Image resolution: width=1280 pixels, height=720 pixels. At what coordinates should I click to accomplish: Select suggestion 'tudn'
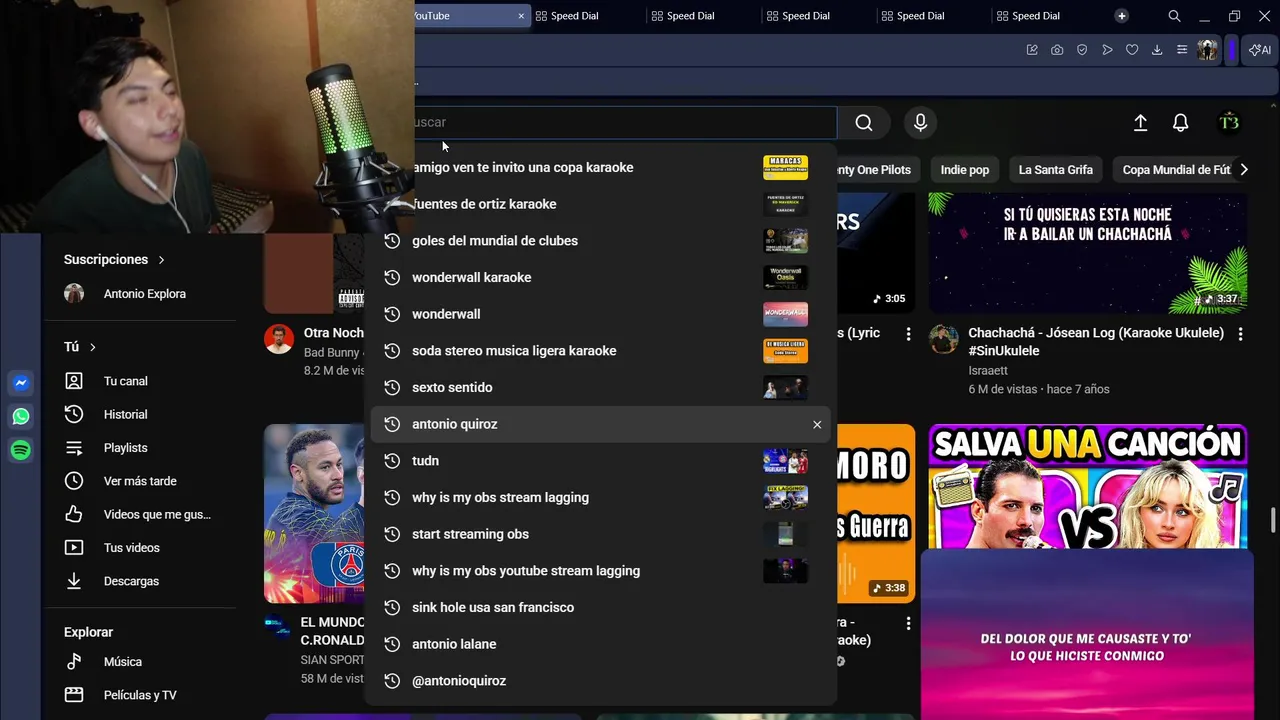(603, 461)
